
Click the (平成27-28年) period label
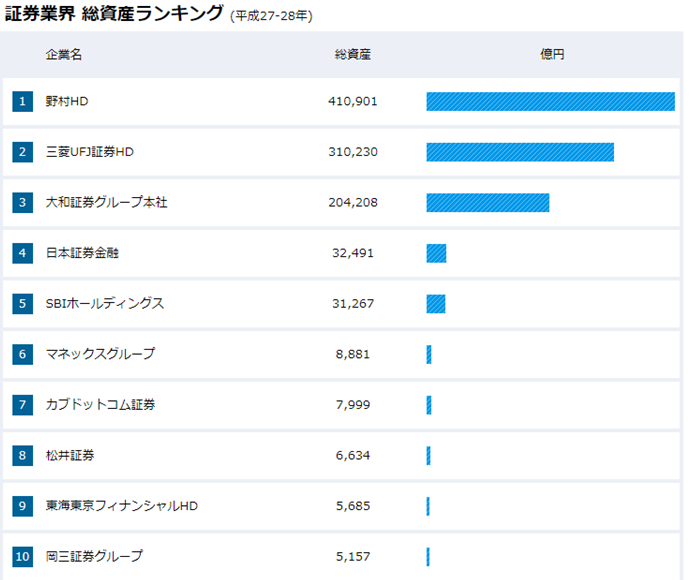[x=271, y=16]
